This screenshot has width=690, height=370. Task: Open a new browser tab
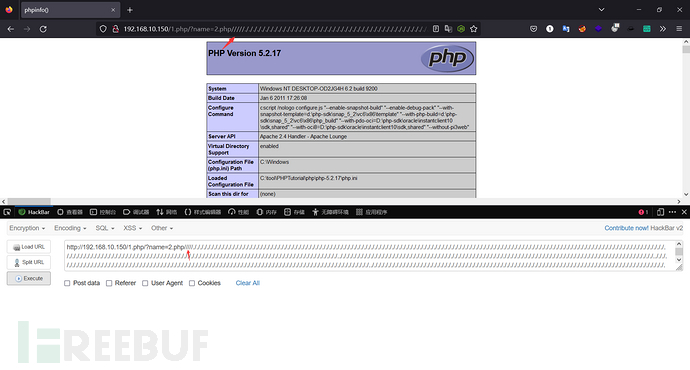(129, 10)
